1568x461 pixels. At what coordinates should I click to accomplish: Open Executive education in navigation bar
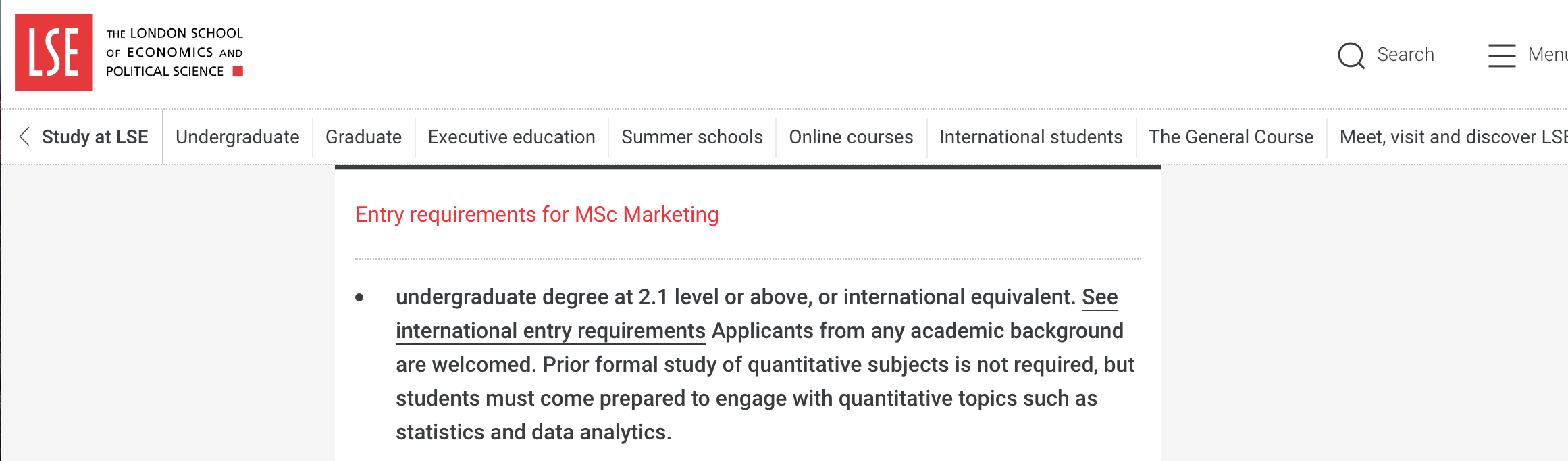click(x=511, y=137)
